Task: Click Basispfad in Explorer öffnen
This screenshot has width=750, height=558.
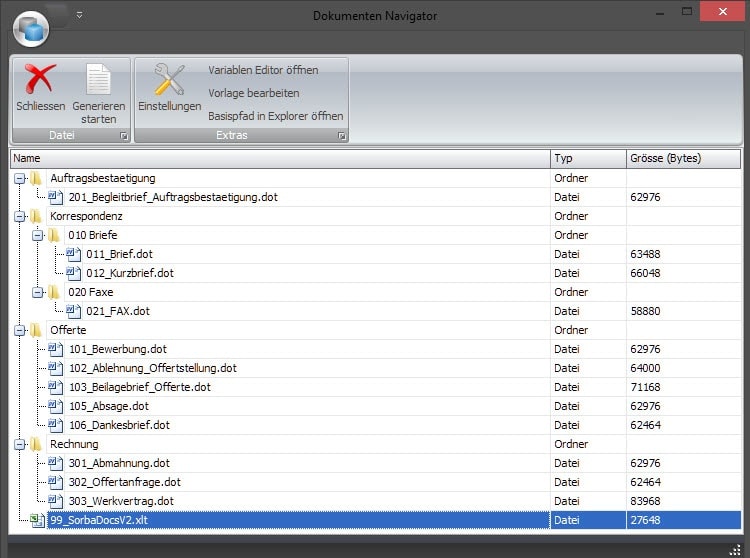Action: (276, 116)
